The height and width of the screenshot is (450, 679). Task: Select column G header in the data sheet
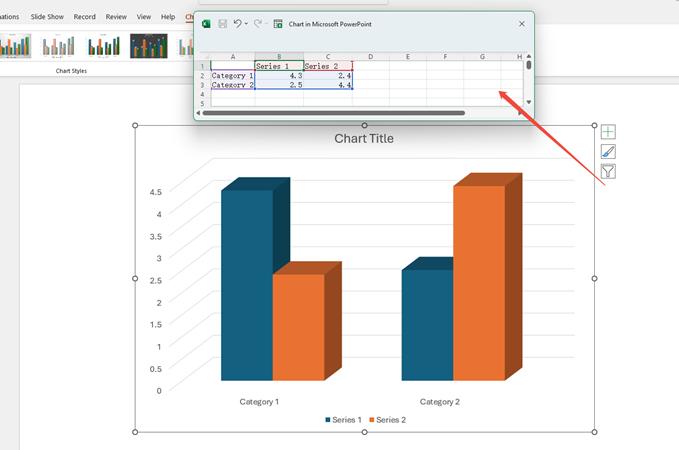[x=482, y=57]
